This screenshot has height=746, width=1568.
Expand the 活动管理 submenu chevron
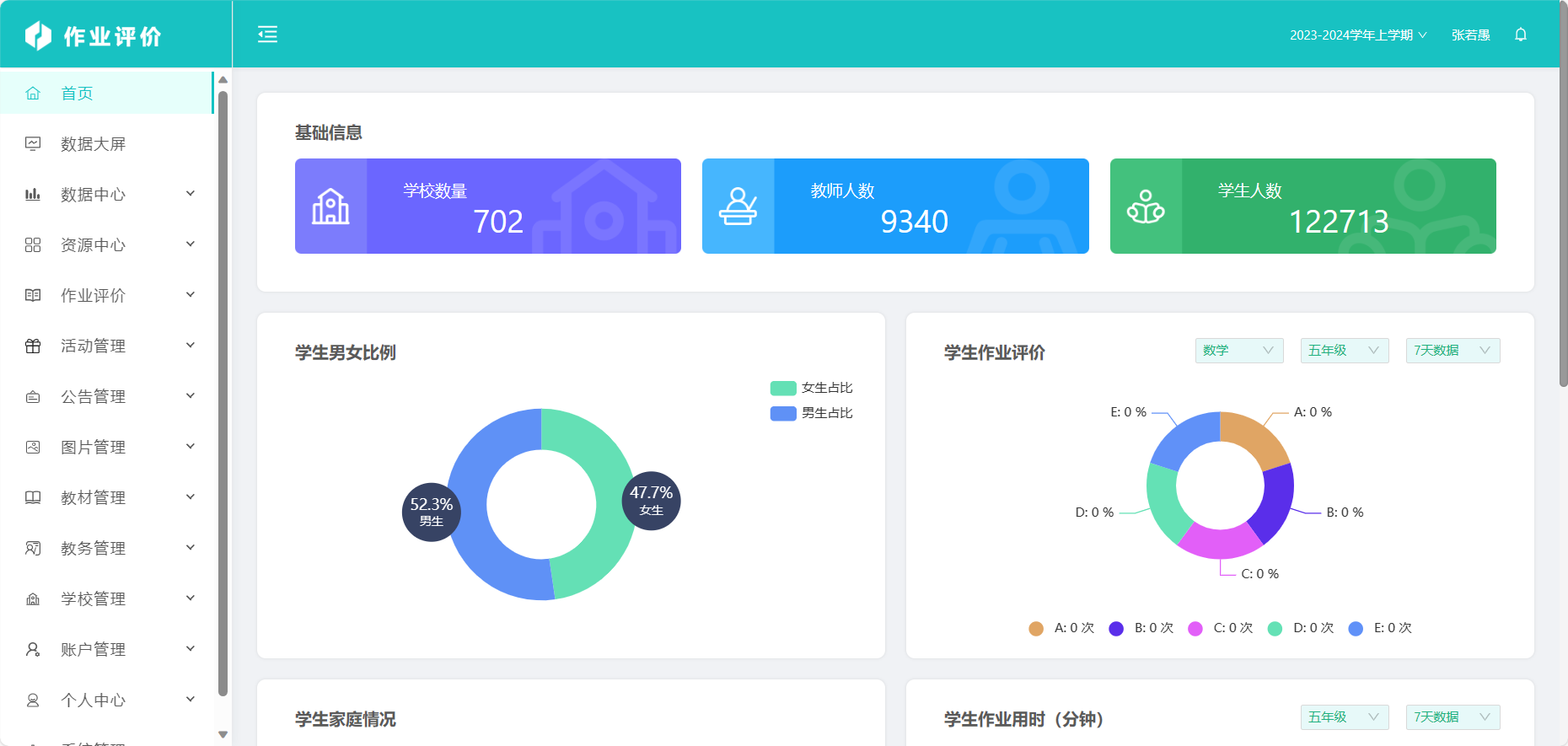click(191, 346)
